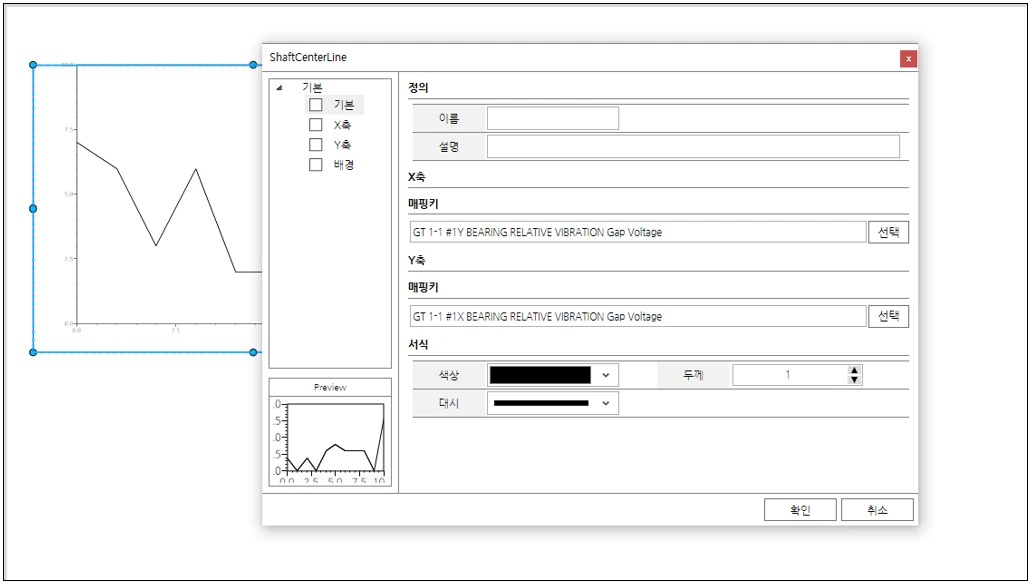Select the 기본 root label in tree

312,88
